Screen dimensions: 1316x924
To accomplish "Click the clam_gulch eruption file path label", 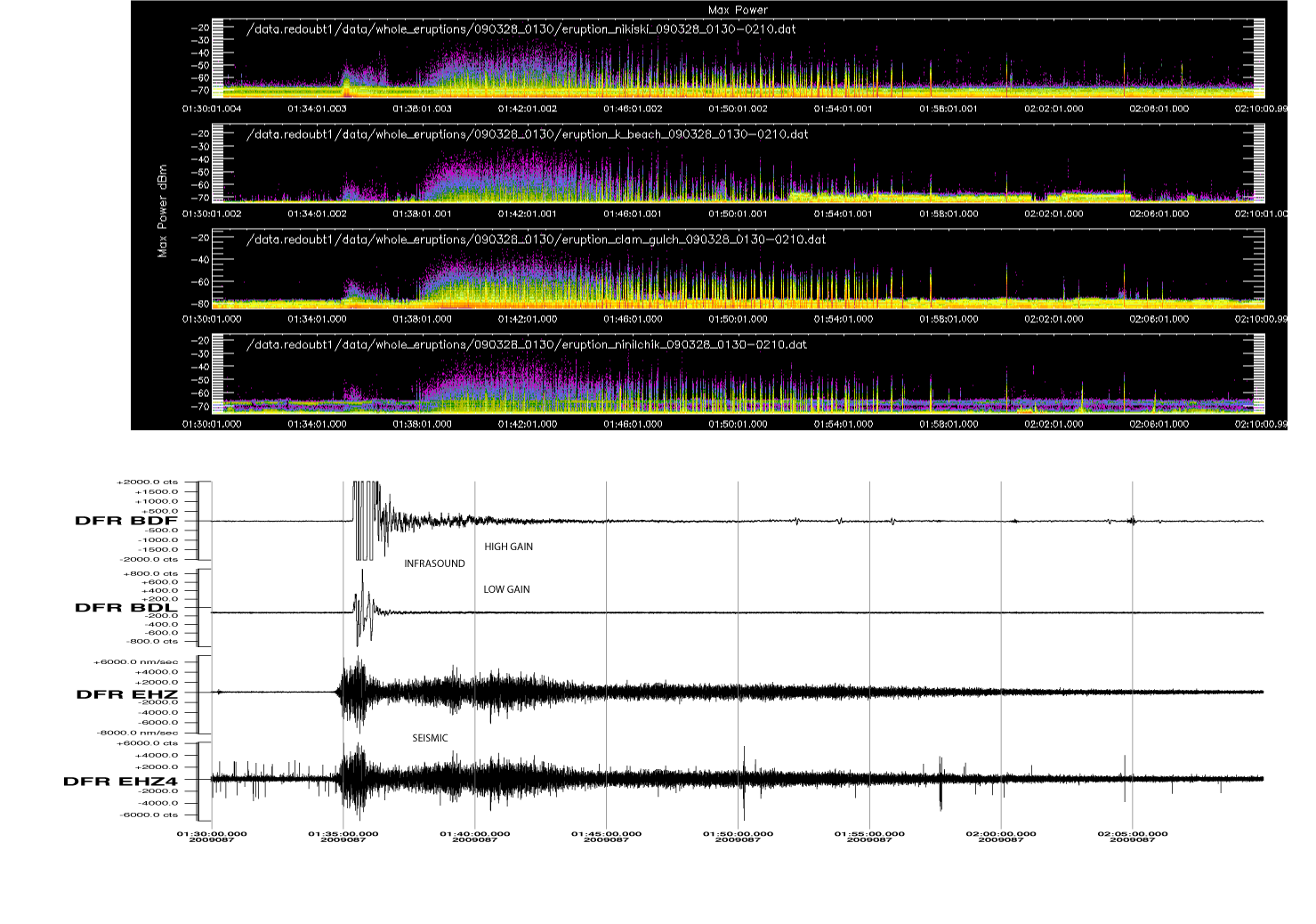I will tap(536, 239).
